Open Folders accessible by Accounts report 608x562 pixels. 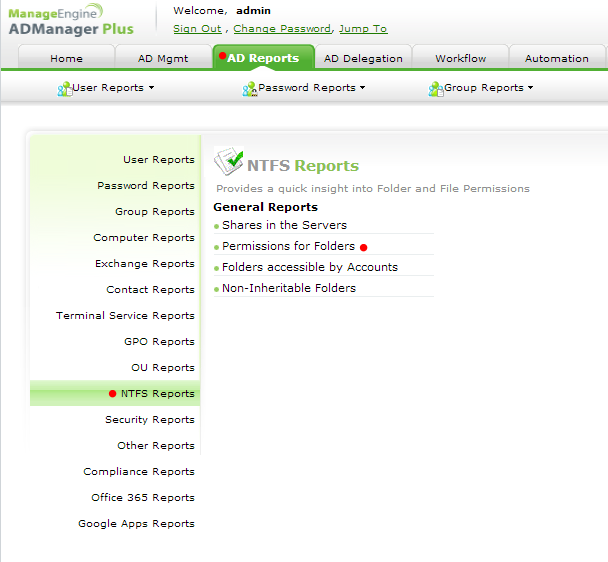pyautogui.click(x=310, y=267)
